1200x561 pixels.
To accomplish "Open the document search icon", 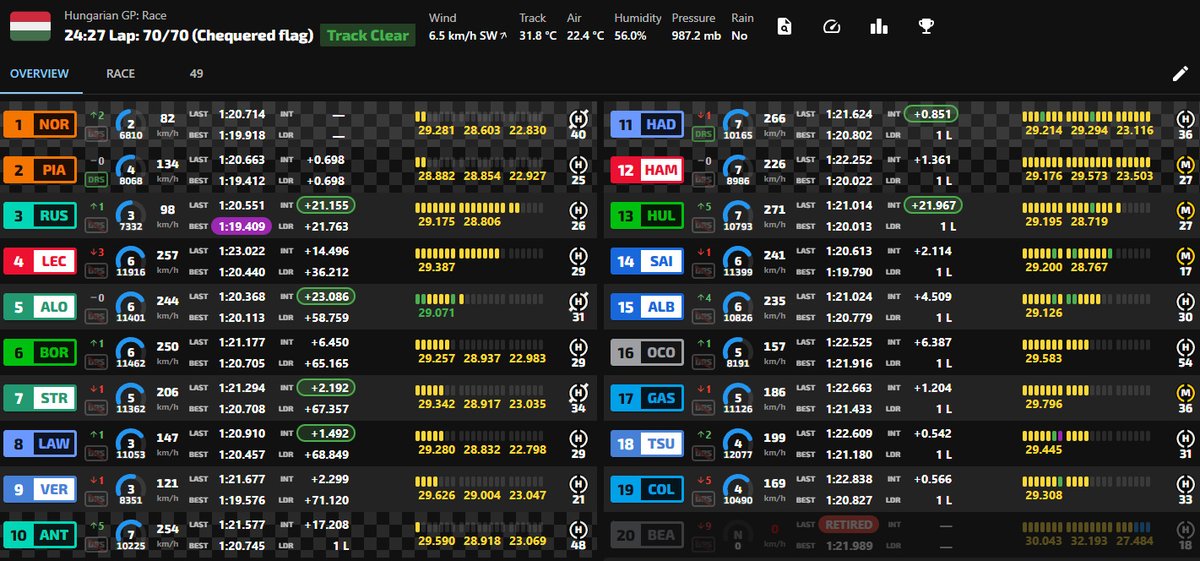I will coord(786,27).
